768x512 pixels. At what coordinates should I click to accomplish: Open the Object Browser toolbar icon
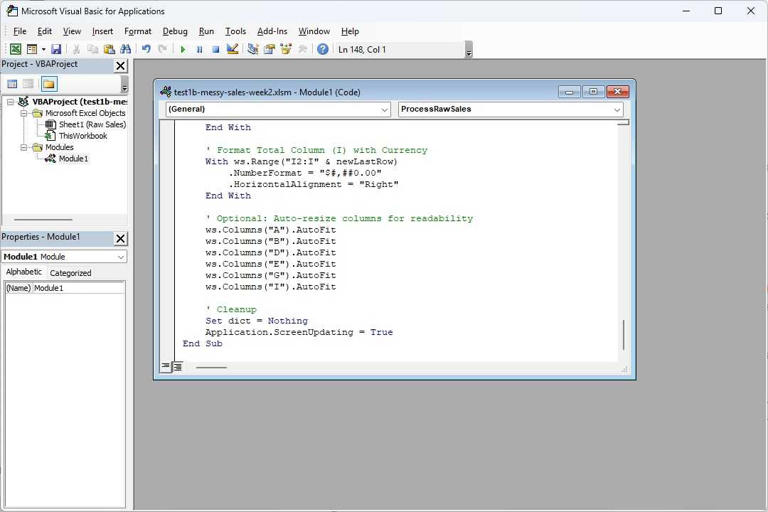[x=286, y=49]
